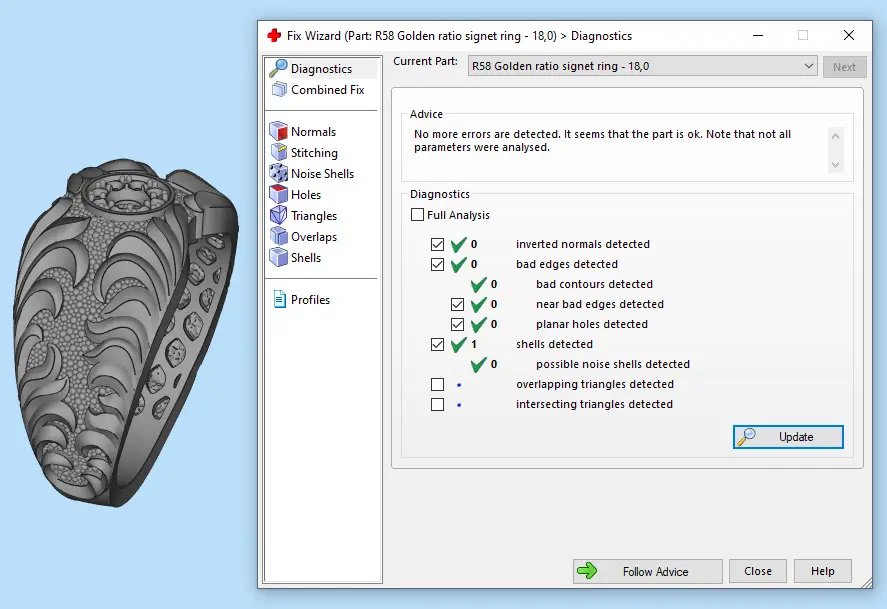Open the Diagnostics page label
887x609 pixels.
coord(321,69)
